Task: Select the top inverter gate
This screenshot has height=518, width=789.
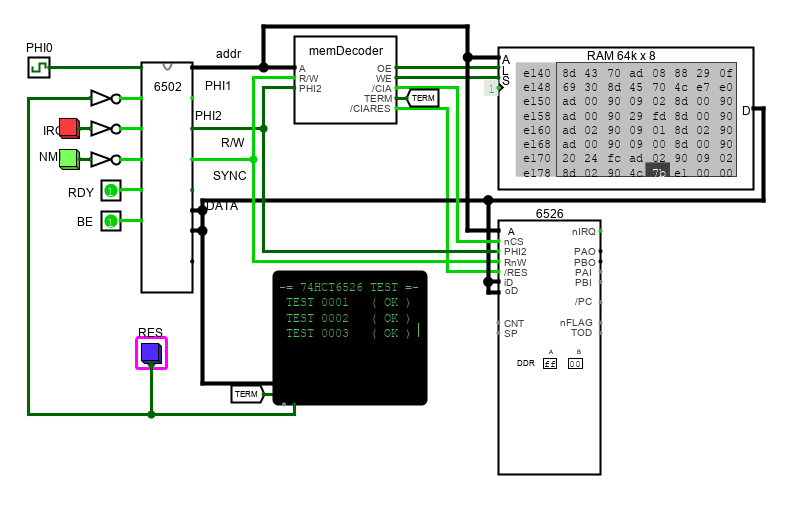Action: pos(103,98)
